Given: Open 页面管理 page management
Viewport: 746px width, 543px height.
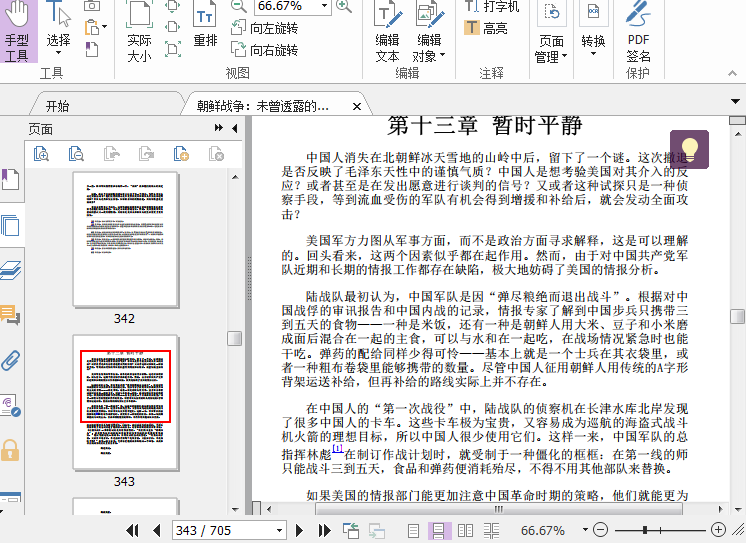Looking at the screenshot, I should coord(551,31).
